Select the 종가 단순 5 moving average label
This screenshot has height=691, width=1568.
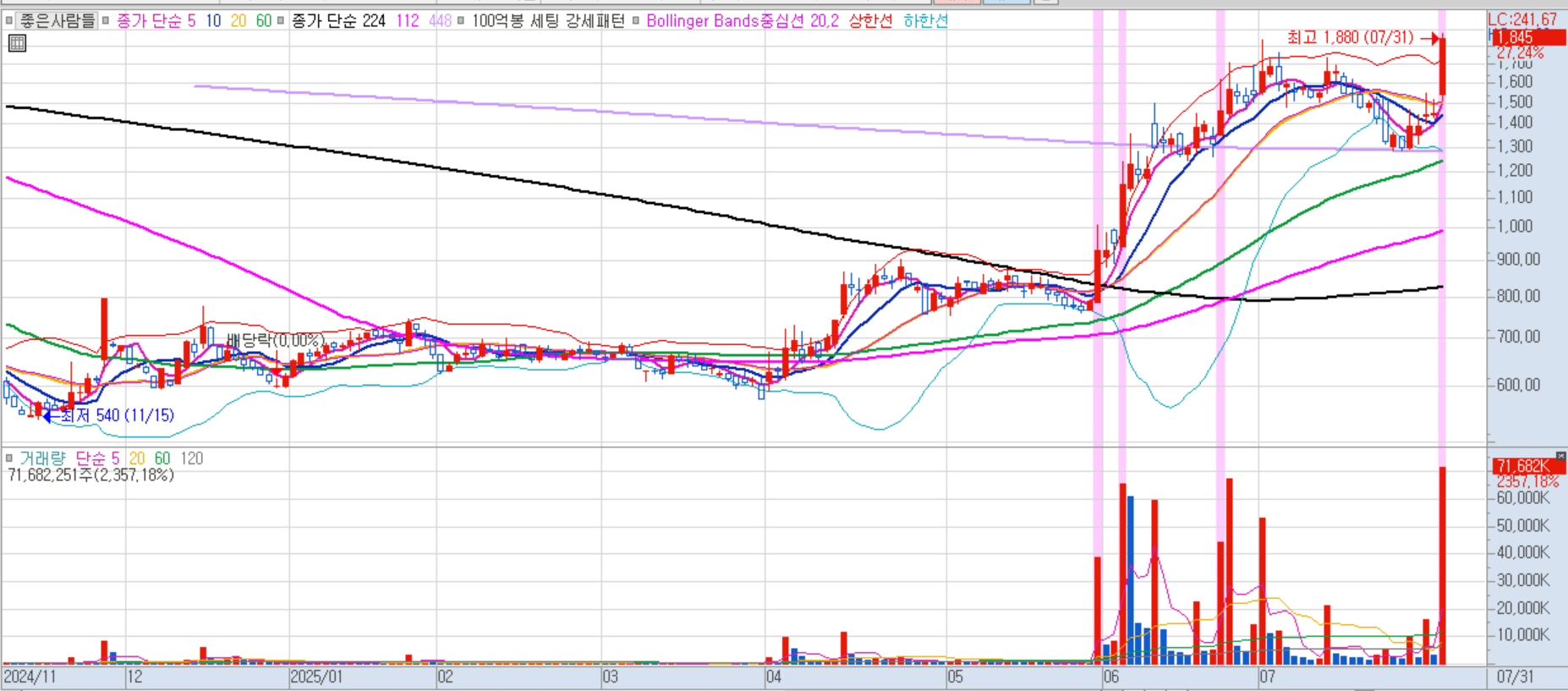click(x=156, y=20)
